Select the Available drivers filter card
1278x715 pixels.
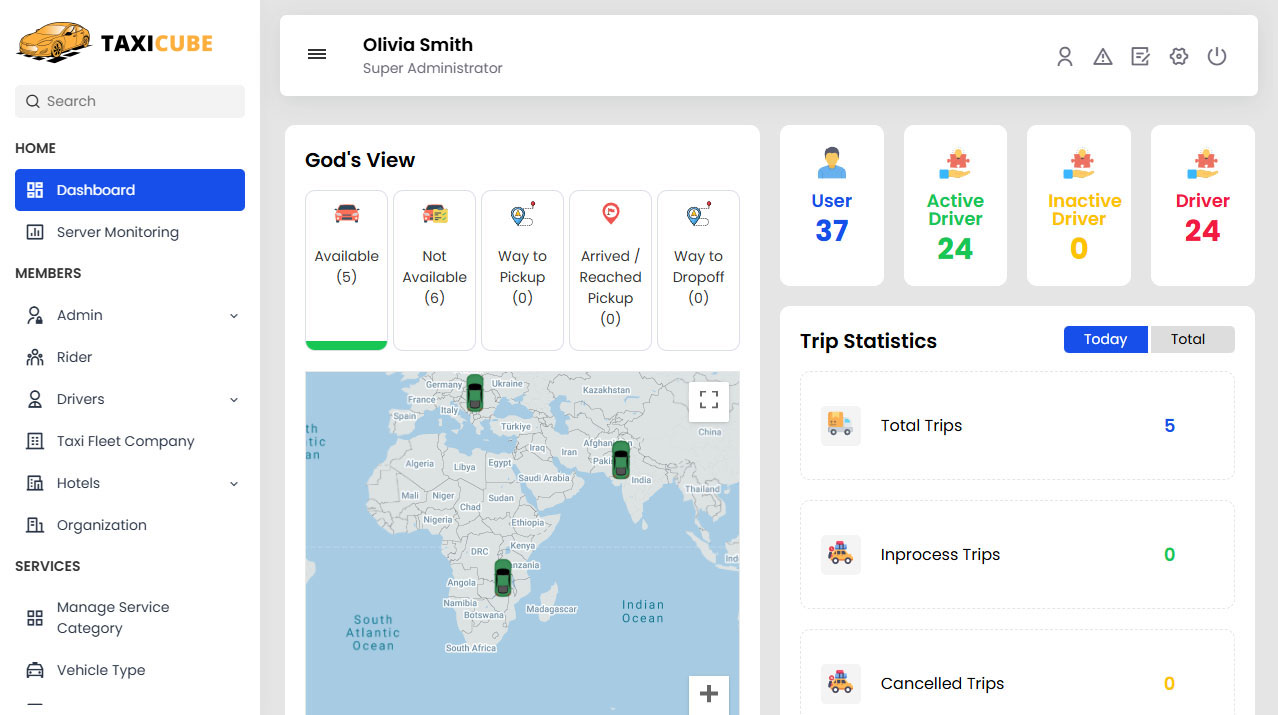(346, 269)
